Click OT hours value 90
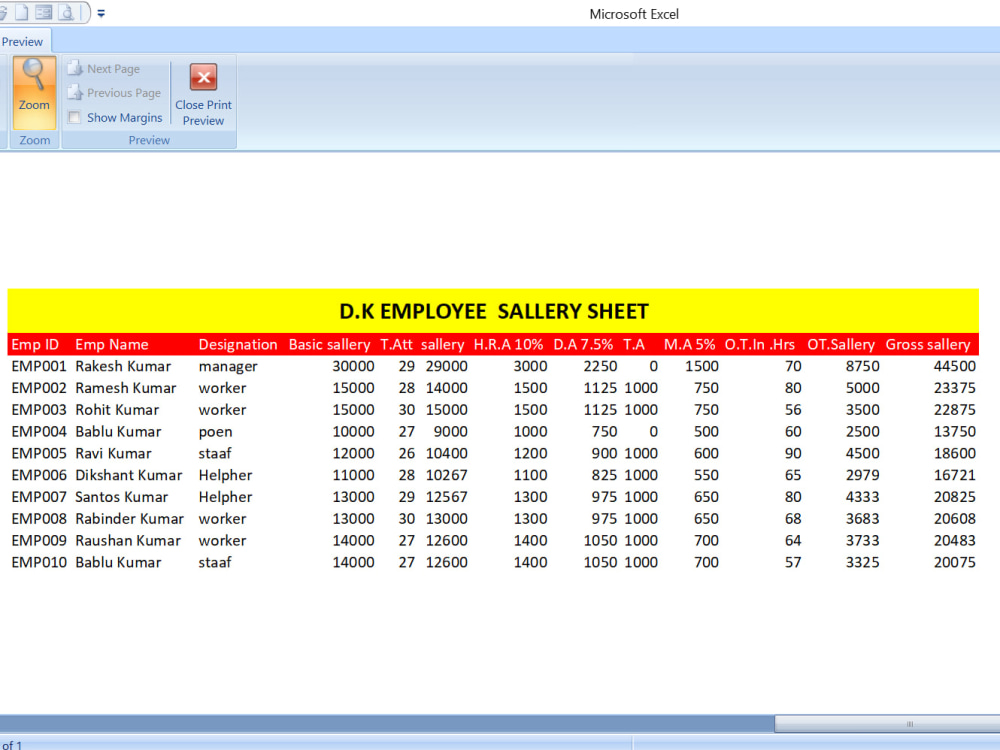 click(793, 453)
